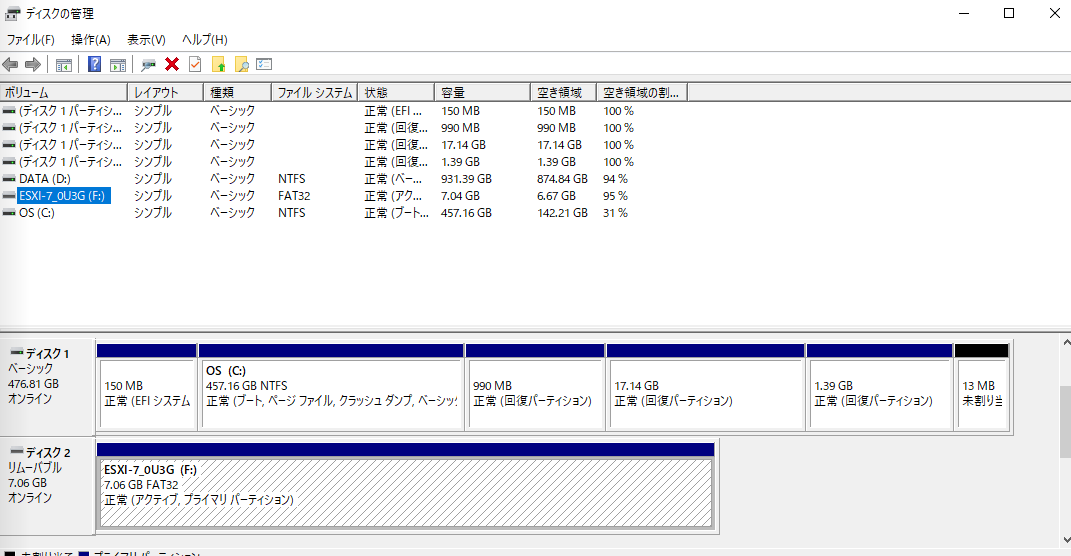Click the drive icon beside DATA (D:)

coord(9,179)
